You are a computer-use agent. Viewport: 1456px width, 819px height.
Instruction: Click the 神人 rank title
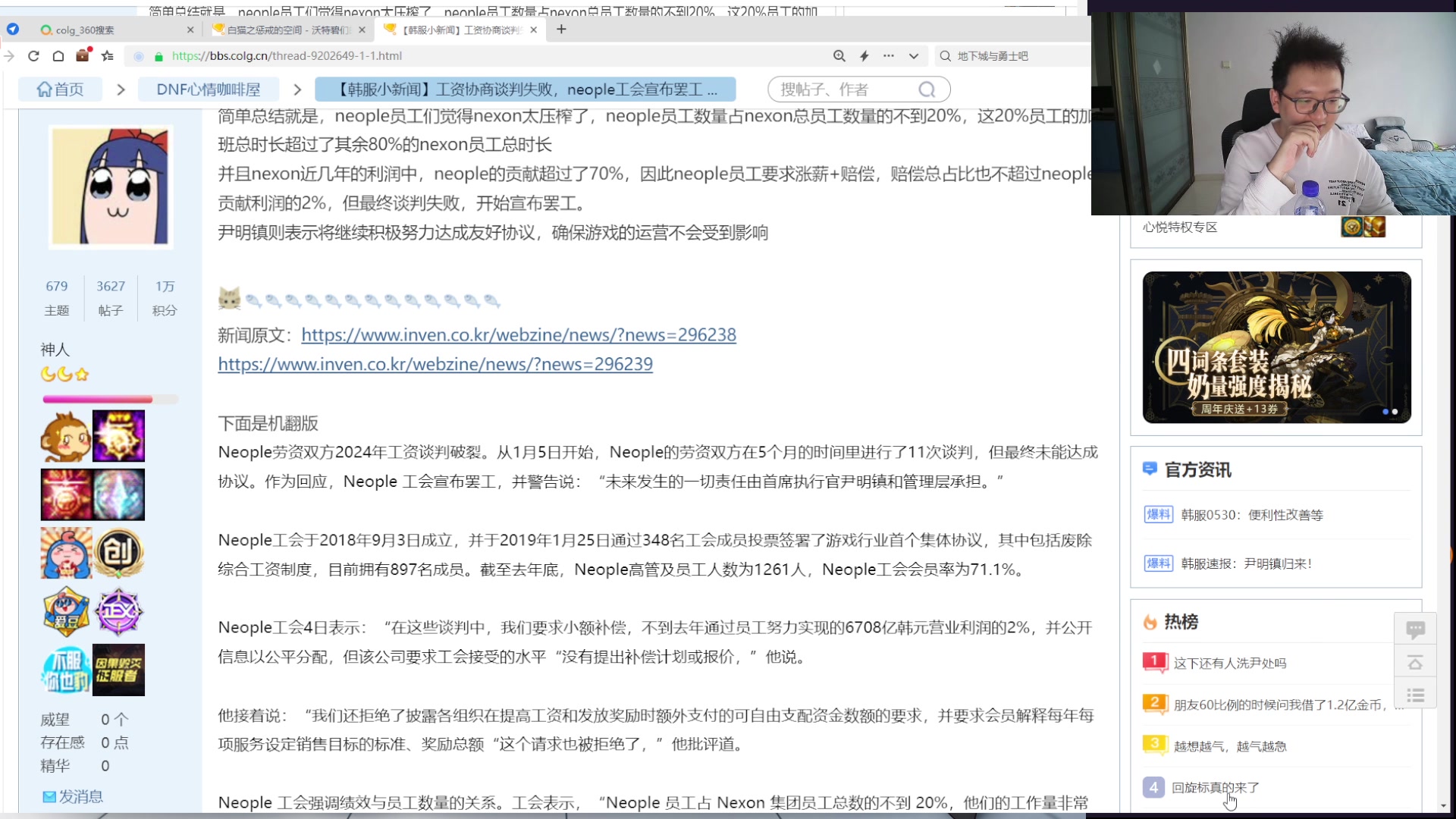[x=55, y=350]
